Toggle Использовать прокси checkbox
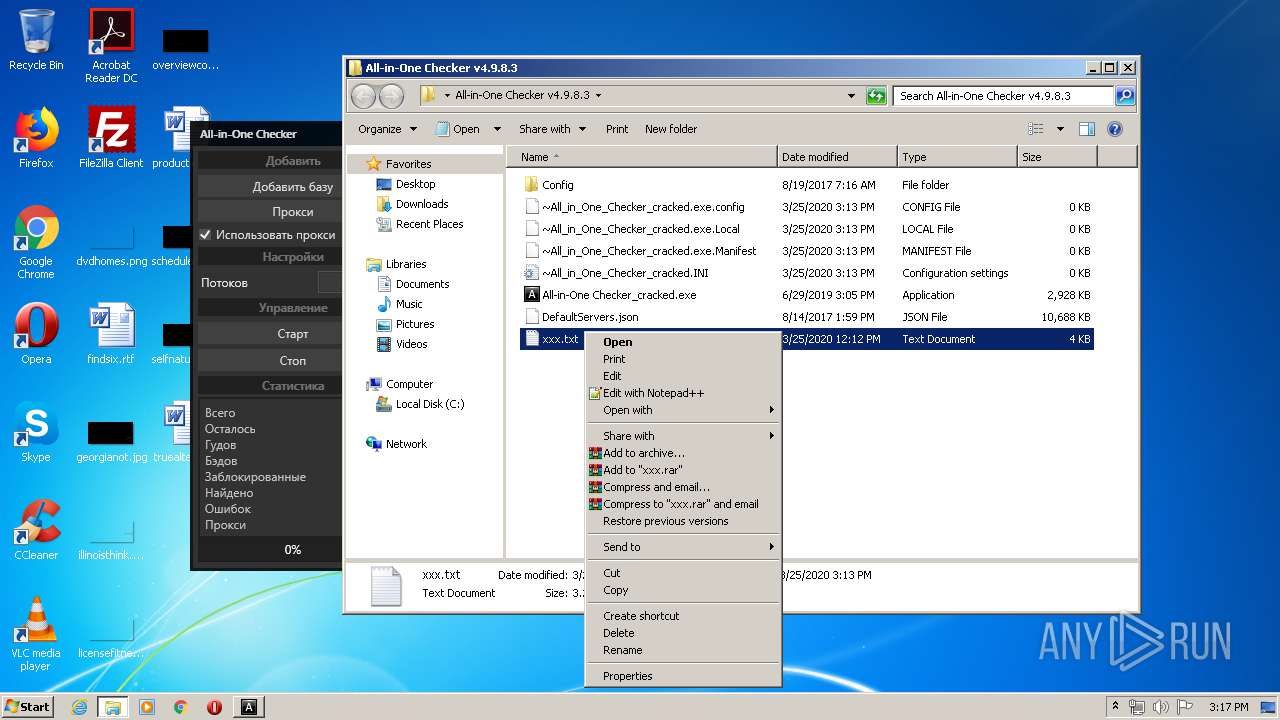Screen dimensions: 1280x720 205,235
